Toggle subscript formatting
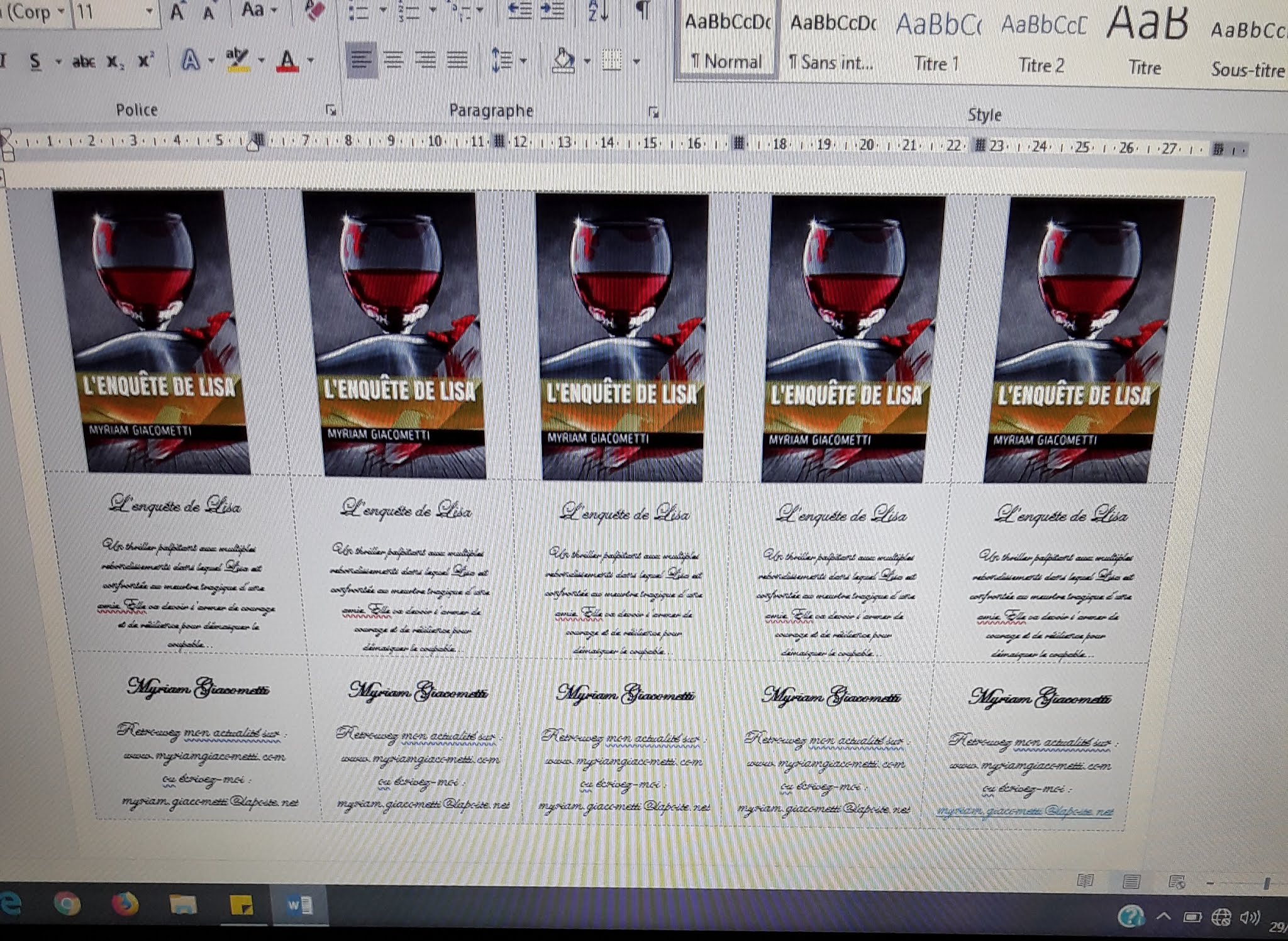 114,61
